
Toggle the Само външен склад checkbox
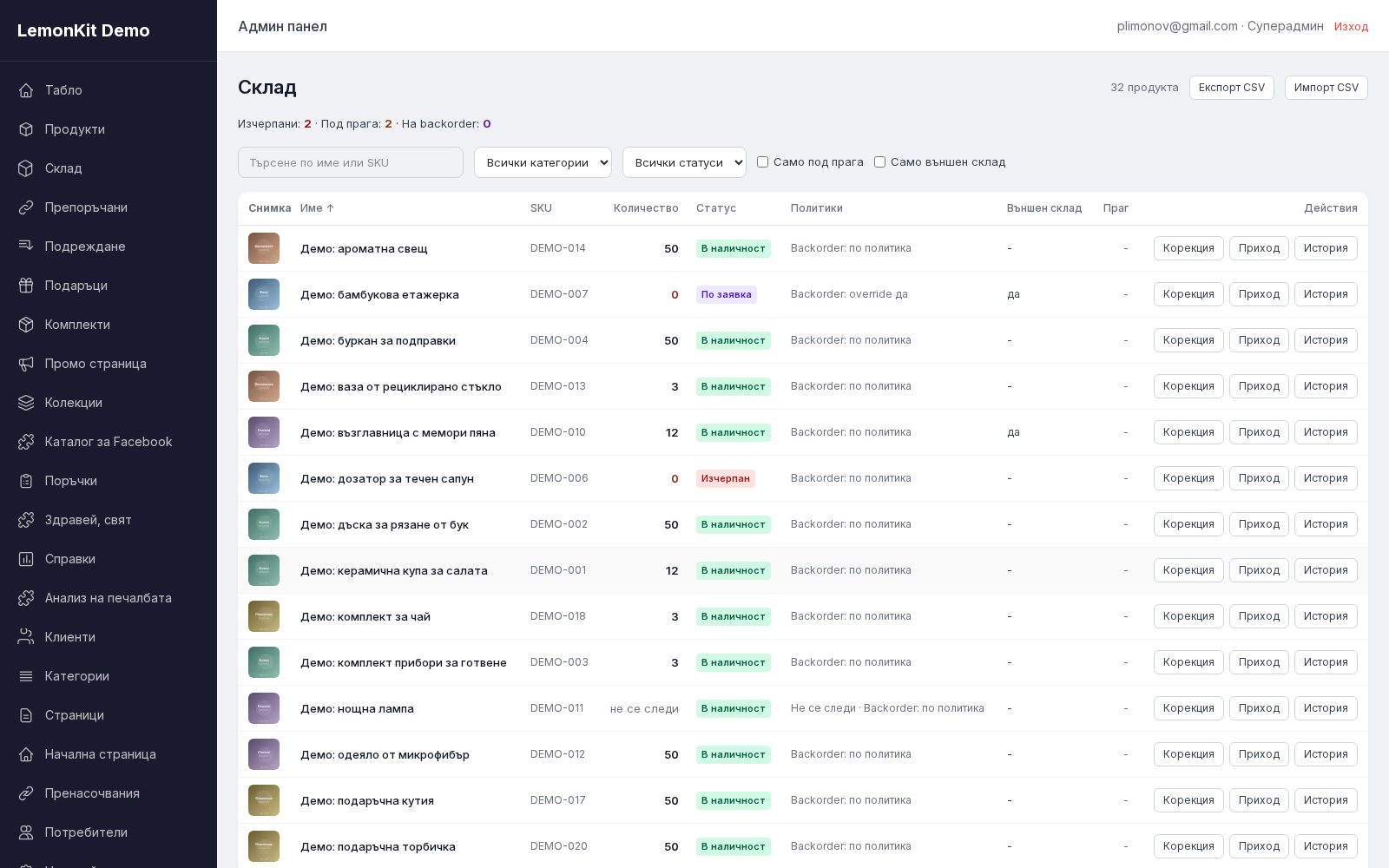pyautogui.click(x=879, y=162)
